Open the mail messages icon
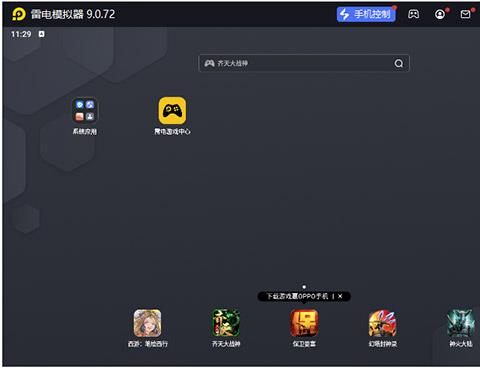The image size is (480, 369). point(465,14)
